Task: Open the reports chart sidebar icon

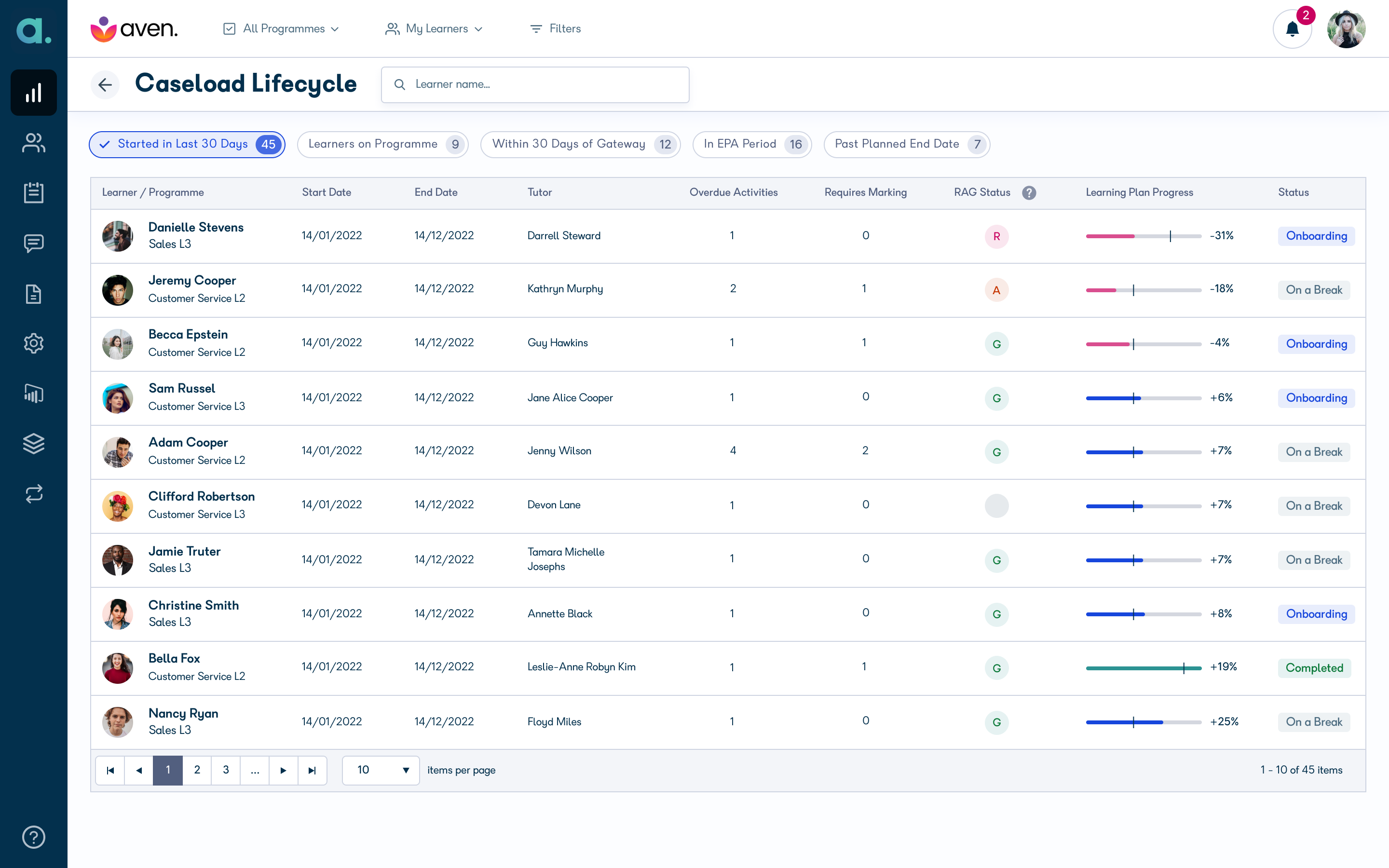Action: pyautogui.click(x=33, y=393)
